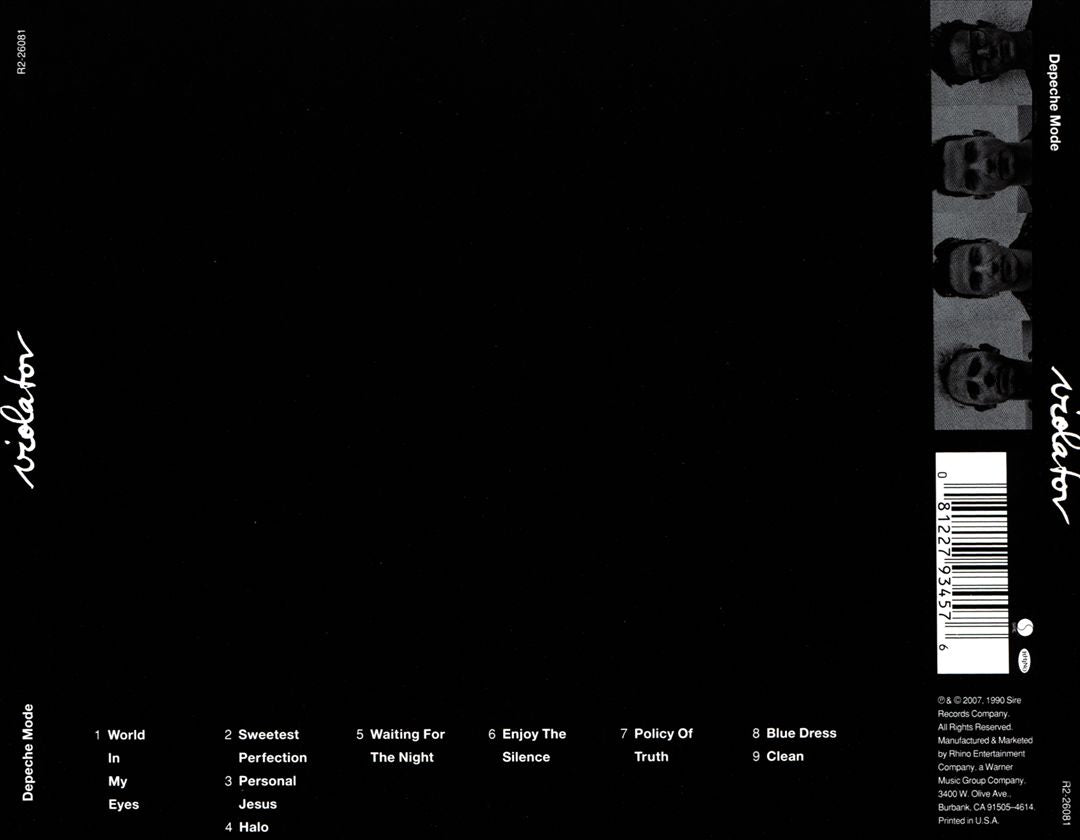
Task: Click the word 'Perfection' in track 2
Action: pyautogui.click(x=273, y=757)
